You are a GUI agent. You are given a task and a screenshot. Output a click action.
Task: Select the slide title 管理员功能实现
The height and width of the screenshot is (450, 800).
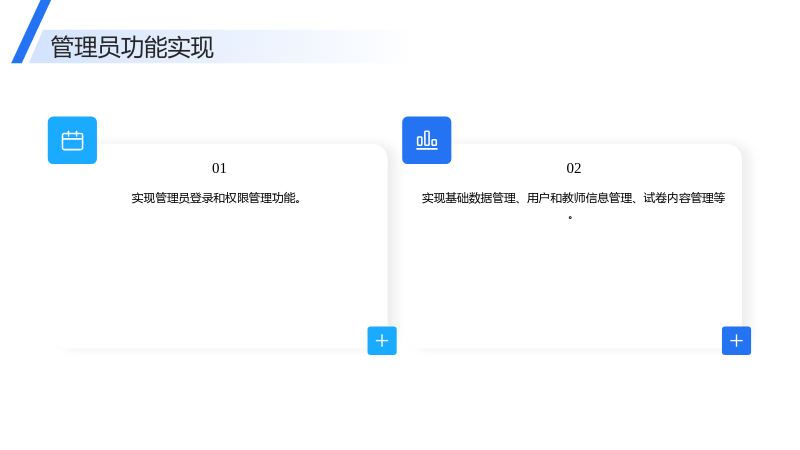pyautogui.click(x=132, y=47)
